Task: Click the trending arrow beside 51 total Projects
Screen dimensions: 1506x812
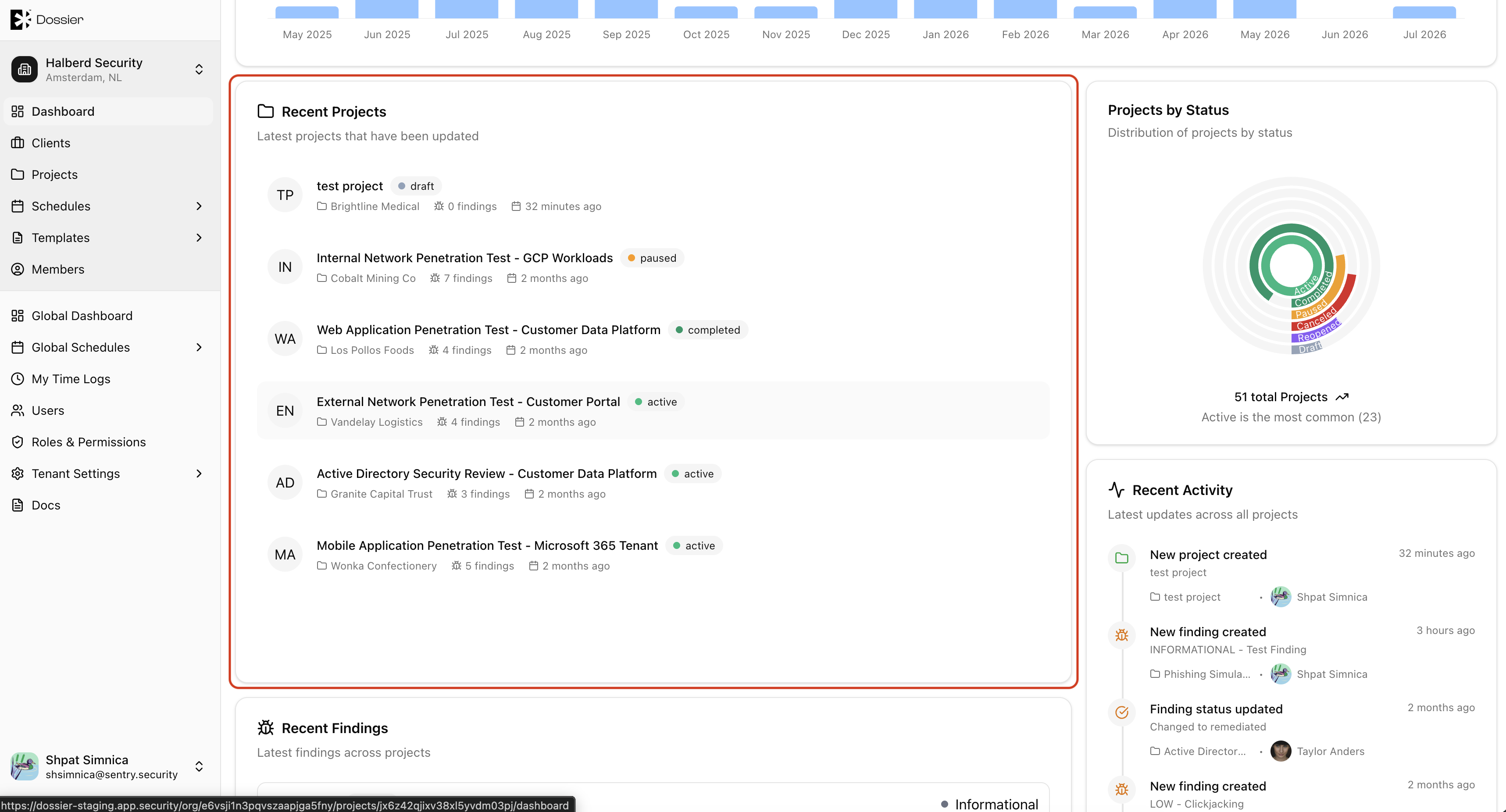Action: pyautogui.click(x=1342, y=397)
